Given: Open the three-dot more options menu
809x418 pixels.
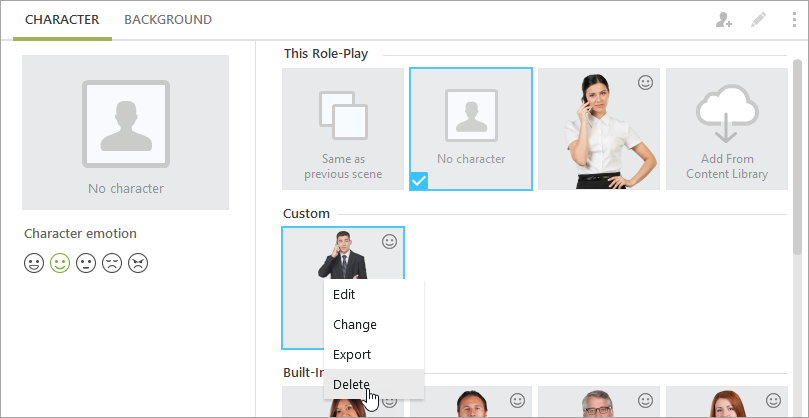Looking at the screenshot, I should [x=794, y=20].
